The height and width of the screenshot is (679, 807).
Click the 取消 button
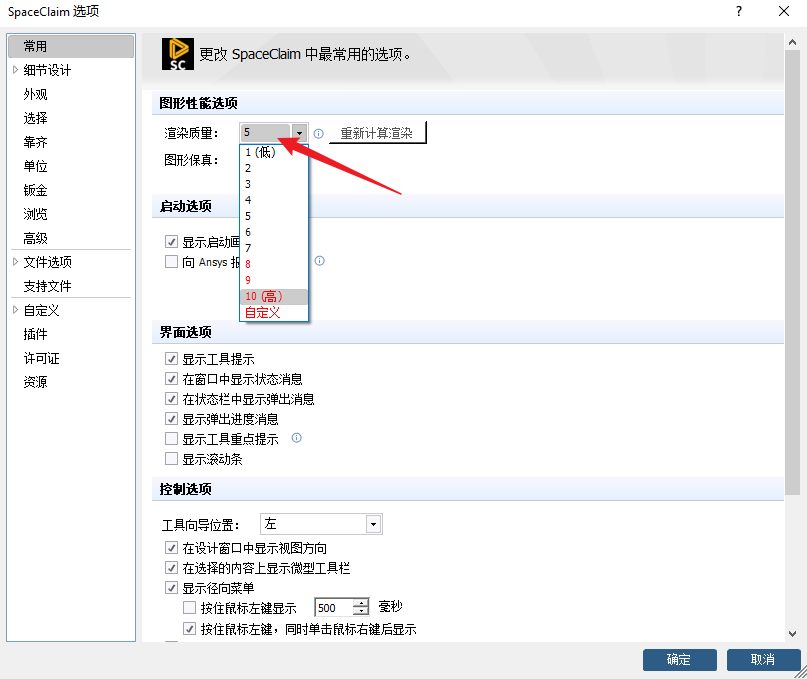(763, 659)
